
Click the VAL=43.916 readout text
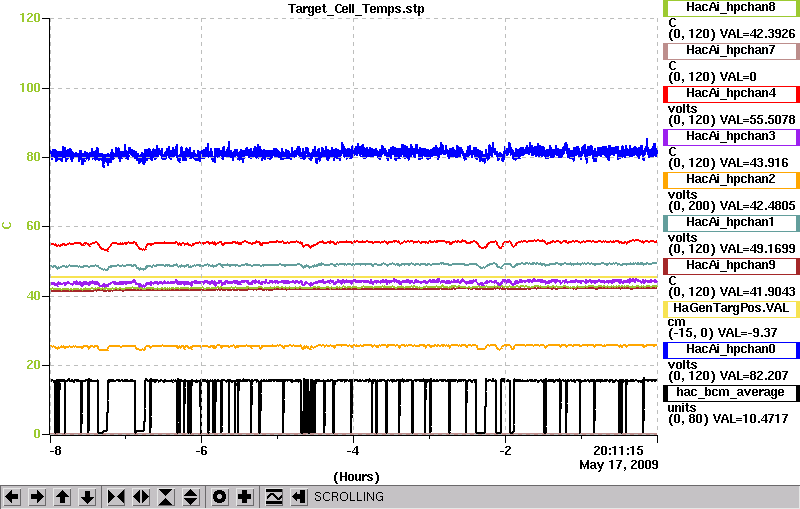point(754,163)
